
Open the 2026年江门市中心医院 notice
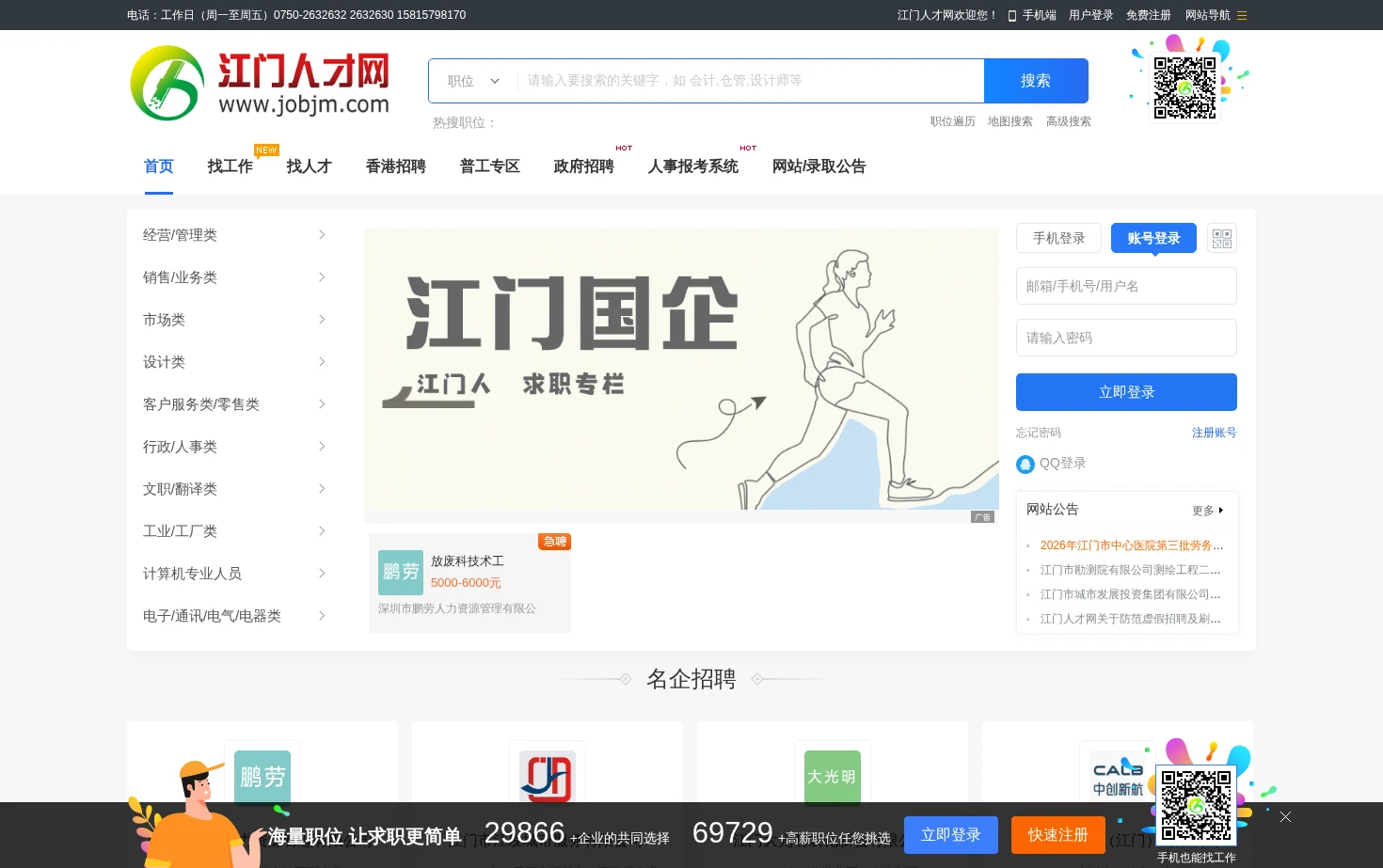[1131, 545]
